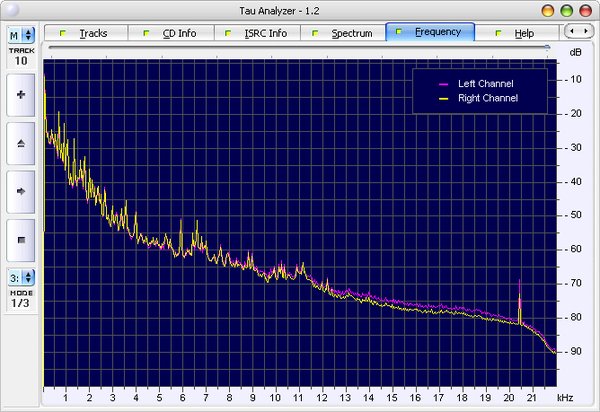Click the stop square button
Viewport: 600px width, 412px height.
pos(21,240)
